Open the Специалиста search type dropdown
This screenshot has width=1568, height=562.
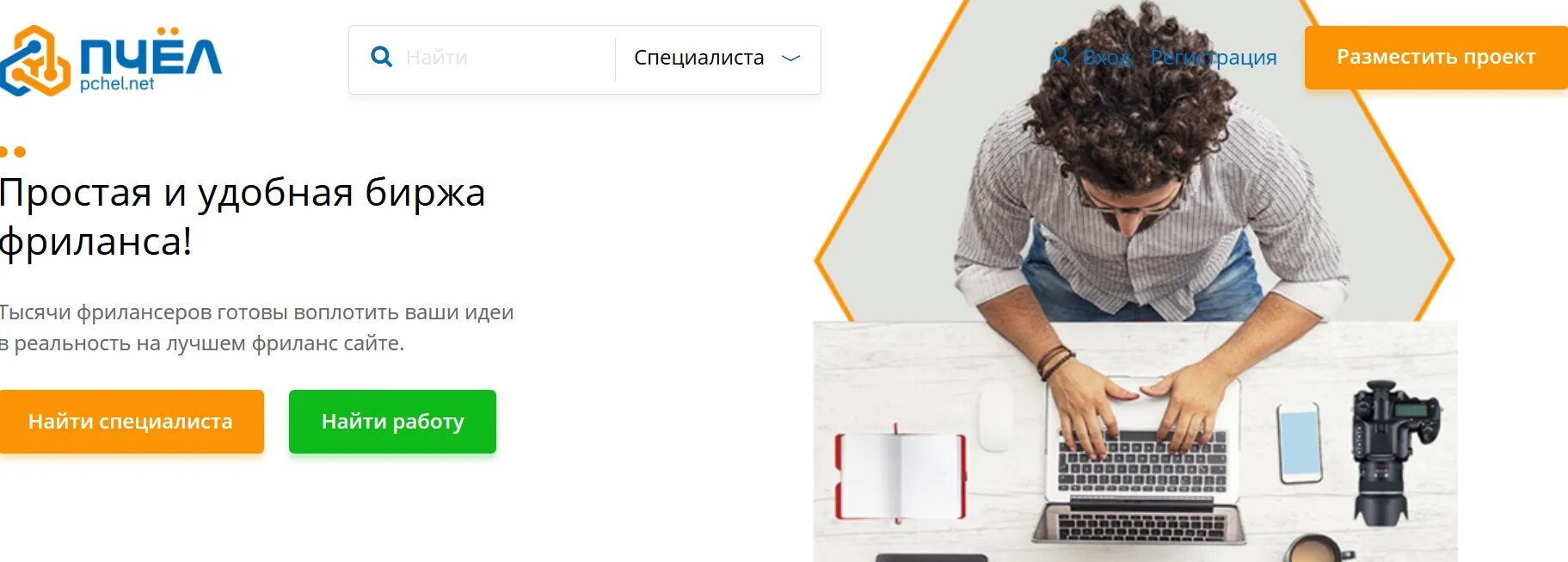(717, 58)
